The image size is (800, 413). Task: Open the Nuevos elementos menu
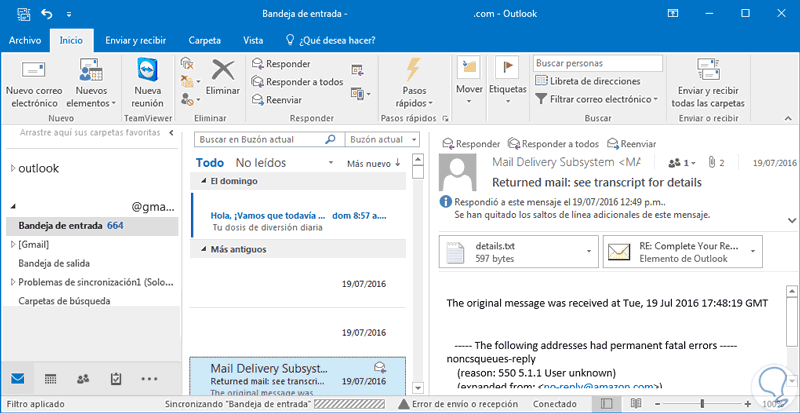91,83
